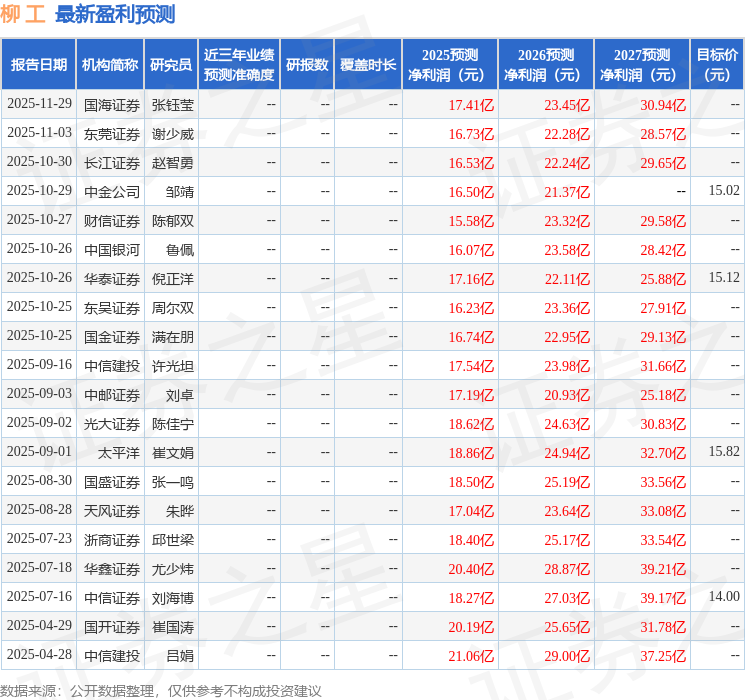The width and height of the screenshot is (745, 700).
Task: Click the 2025预测净利润 column header
Action: pyautogui.click(x=449, y=64)
